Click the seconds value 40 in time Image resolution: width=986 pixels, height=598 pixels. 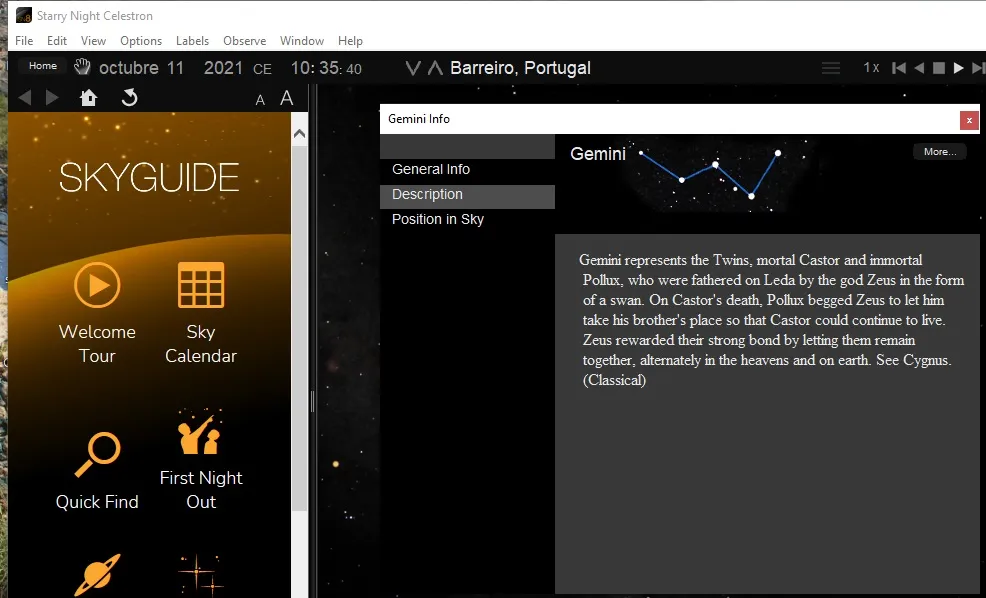pos(353,69)
